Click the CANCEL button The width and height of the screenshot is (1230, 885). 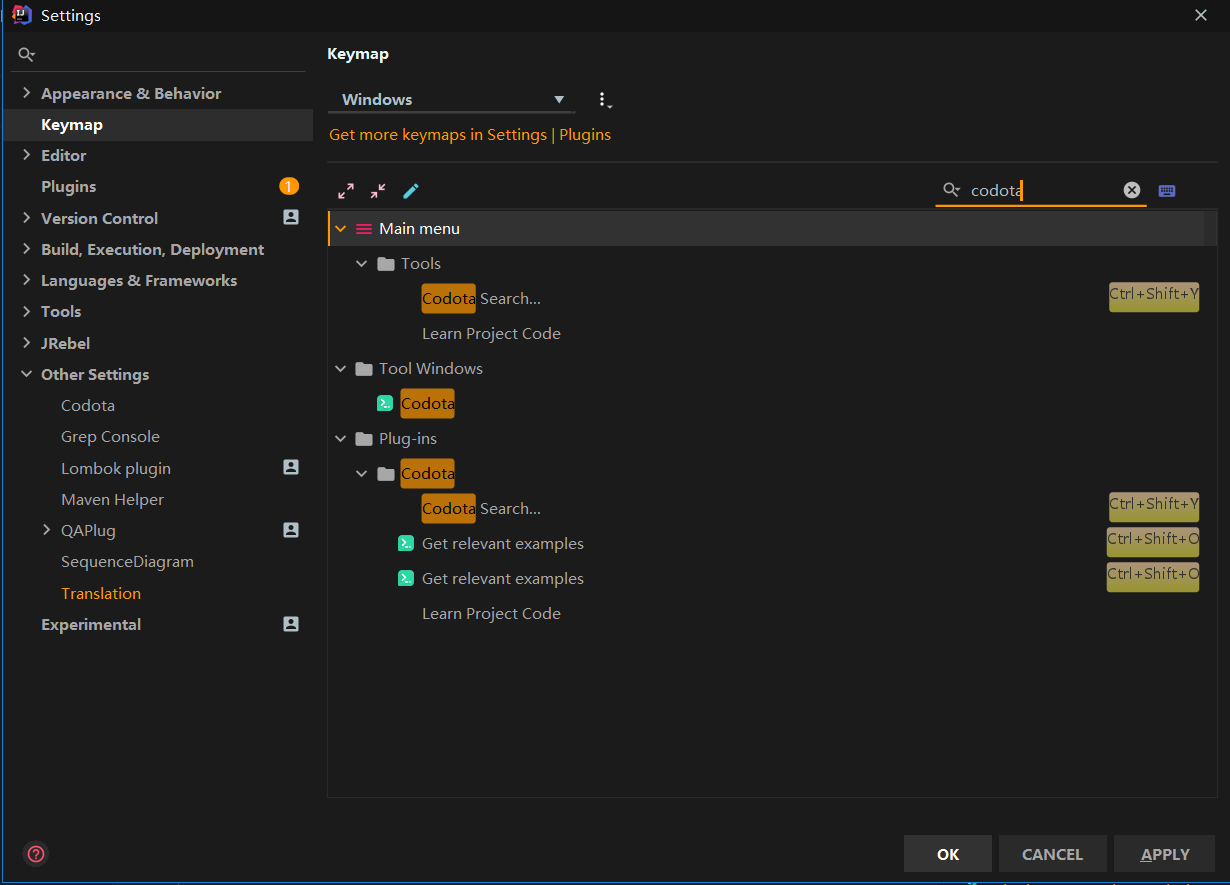[1052, 854]
